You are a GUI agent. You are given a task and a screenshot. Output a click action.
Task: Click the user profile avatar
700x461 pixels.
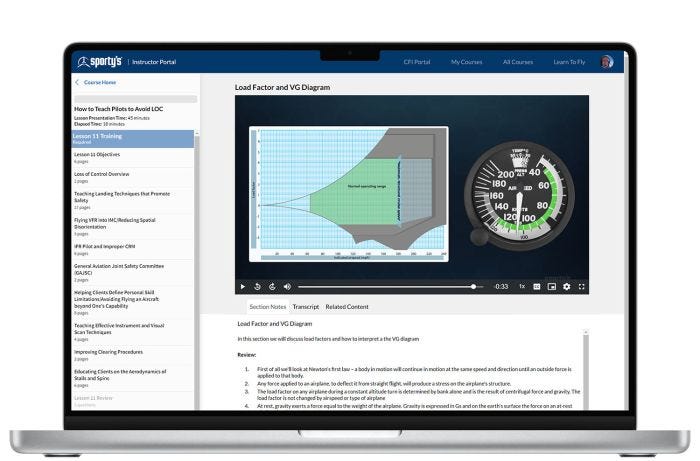(x=607, y=62)
